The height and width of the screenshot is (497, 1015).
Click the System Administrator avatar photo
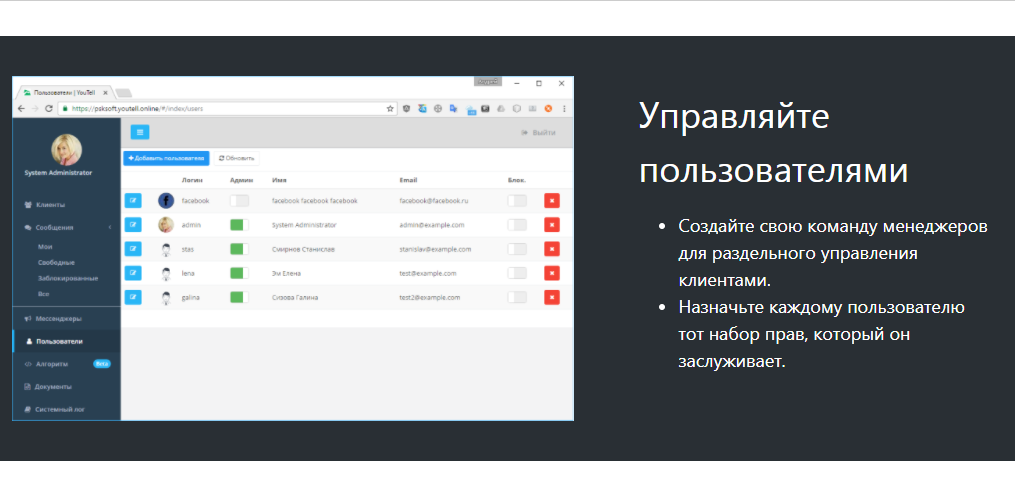[x=67, y=150]
